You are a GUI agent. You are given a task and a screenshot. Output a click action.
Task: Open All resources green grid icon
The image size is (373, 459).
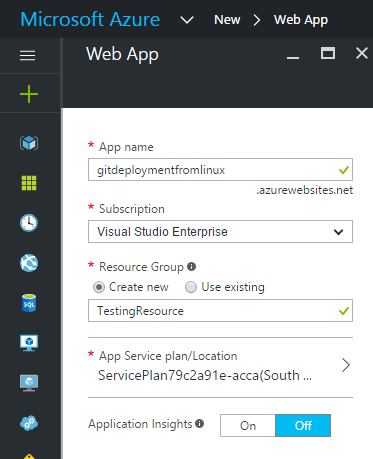click(29, 183)
